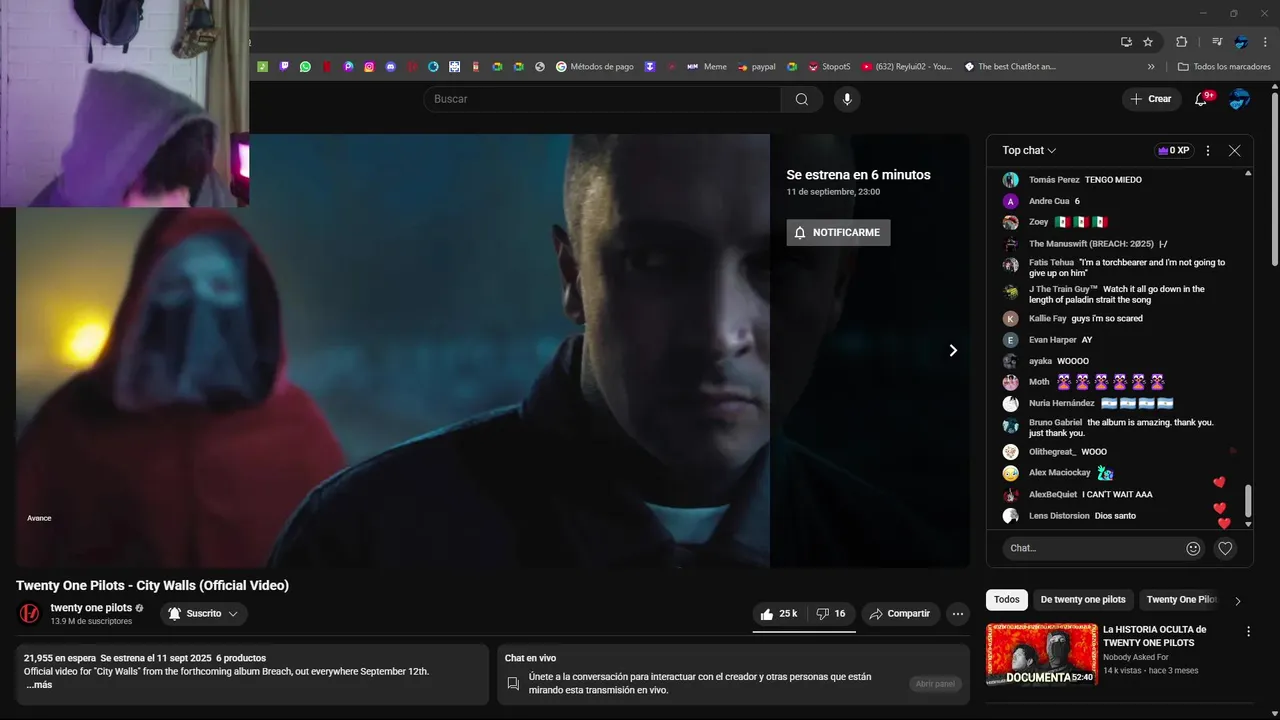The width and height of the screenshot is (1280, 720).
Task: Click the Crear button
Action: [1151, 99]
